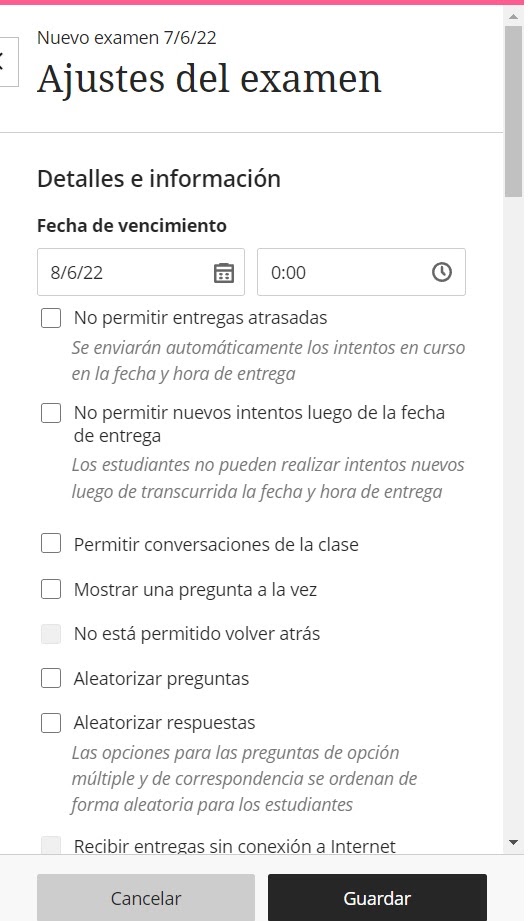Tick the Aleatorizar respuestas checkbox
This screenshot has height=921, width=528.
coord(51,722)
